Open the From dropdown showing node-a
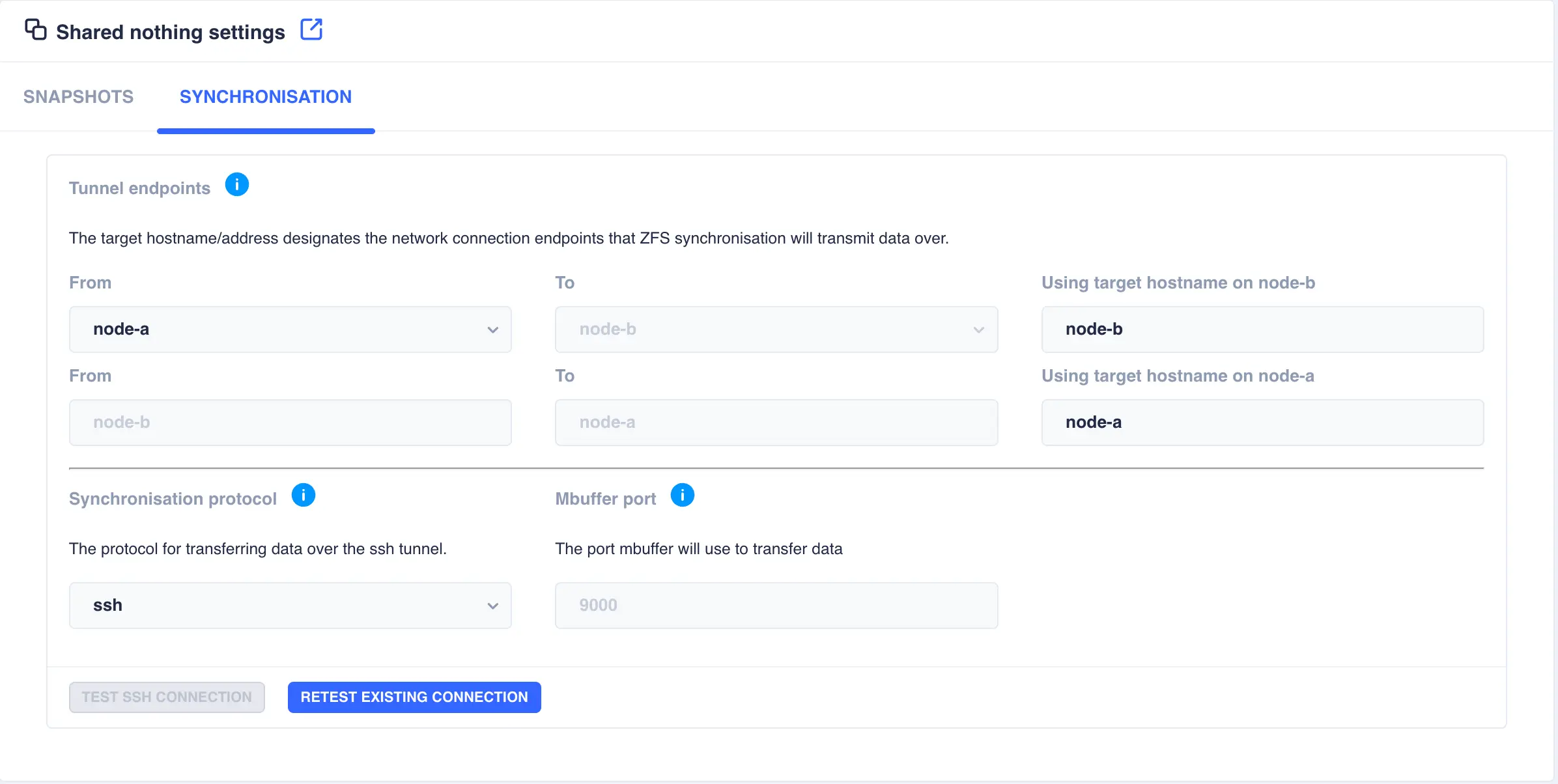 [x=290, y=329]
